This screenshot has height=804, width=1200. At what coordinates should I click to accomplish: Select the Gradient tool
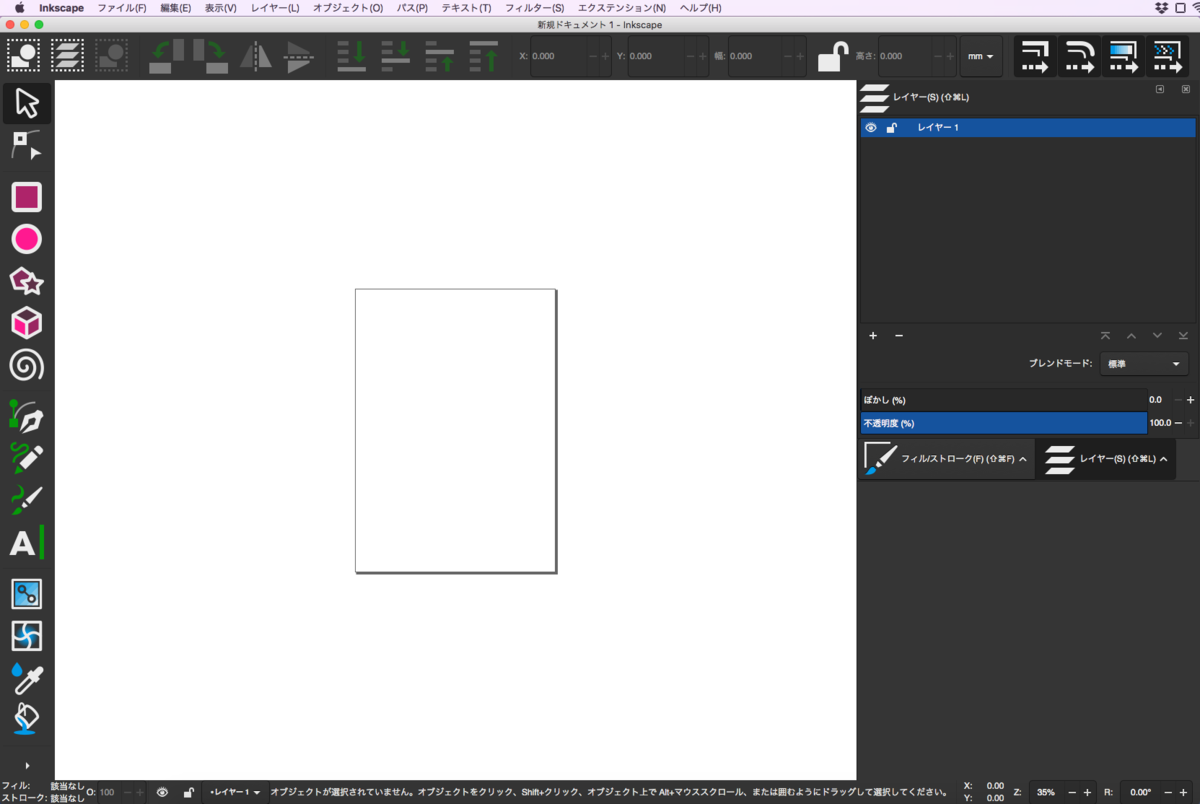tap(26, 594)
